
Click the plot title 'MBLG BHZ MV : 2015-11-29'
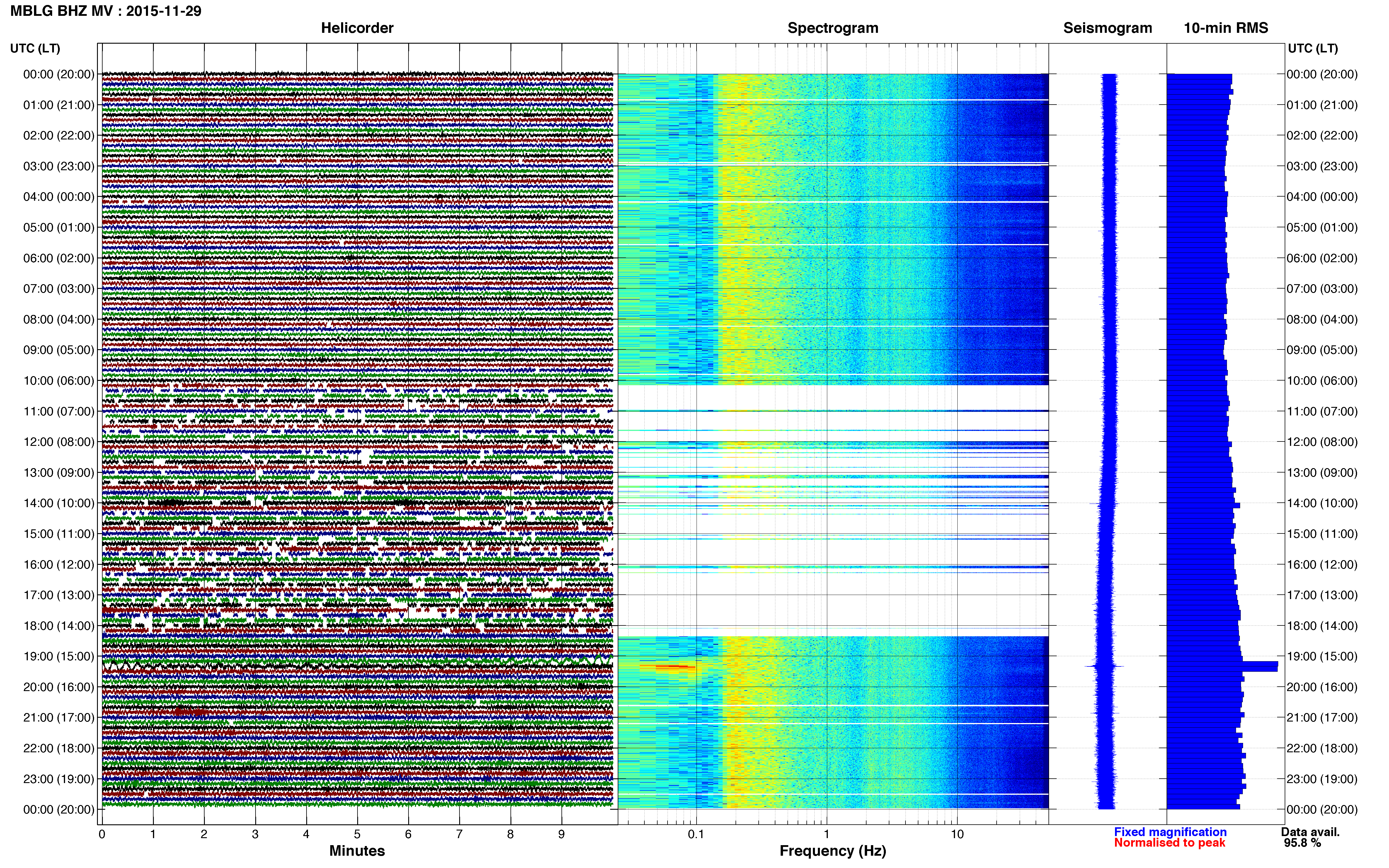(x=106, y=11)
